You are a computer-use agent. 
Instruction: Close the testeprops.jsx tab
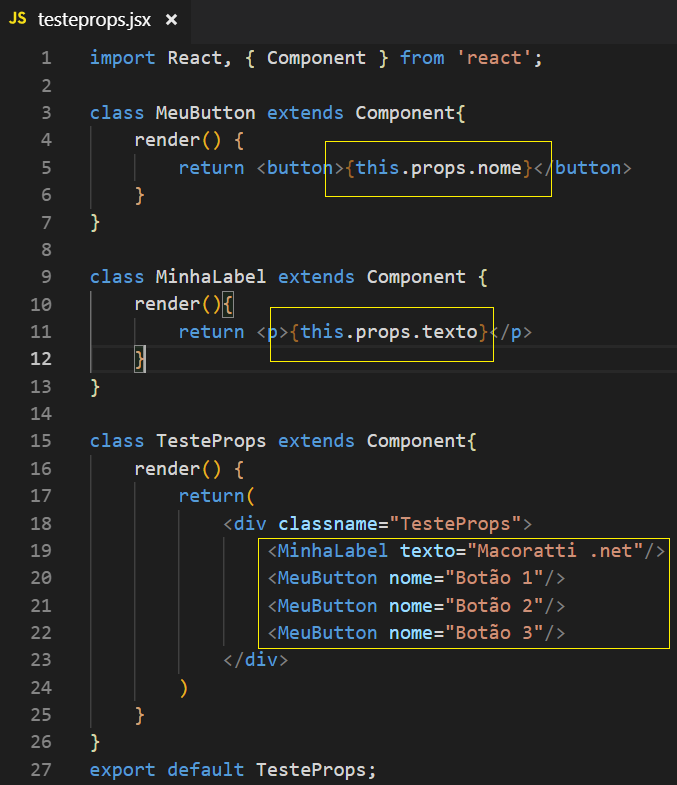point(171,20)
